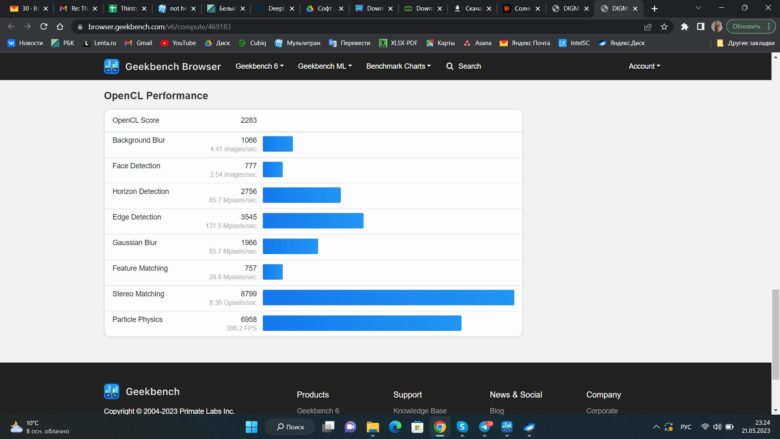The width and height of the screenshot is (780, 439).
Task: Open the YouTube bookmark
Action: pos(178,43)
